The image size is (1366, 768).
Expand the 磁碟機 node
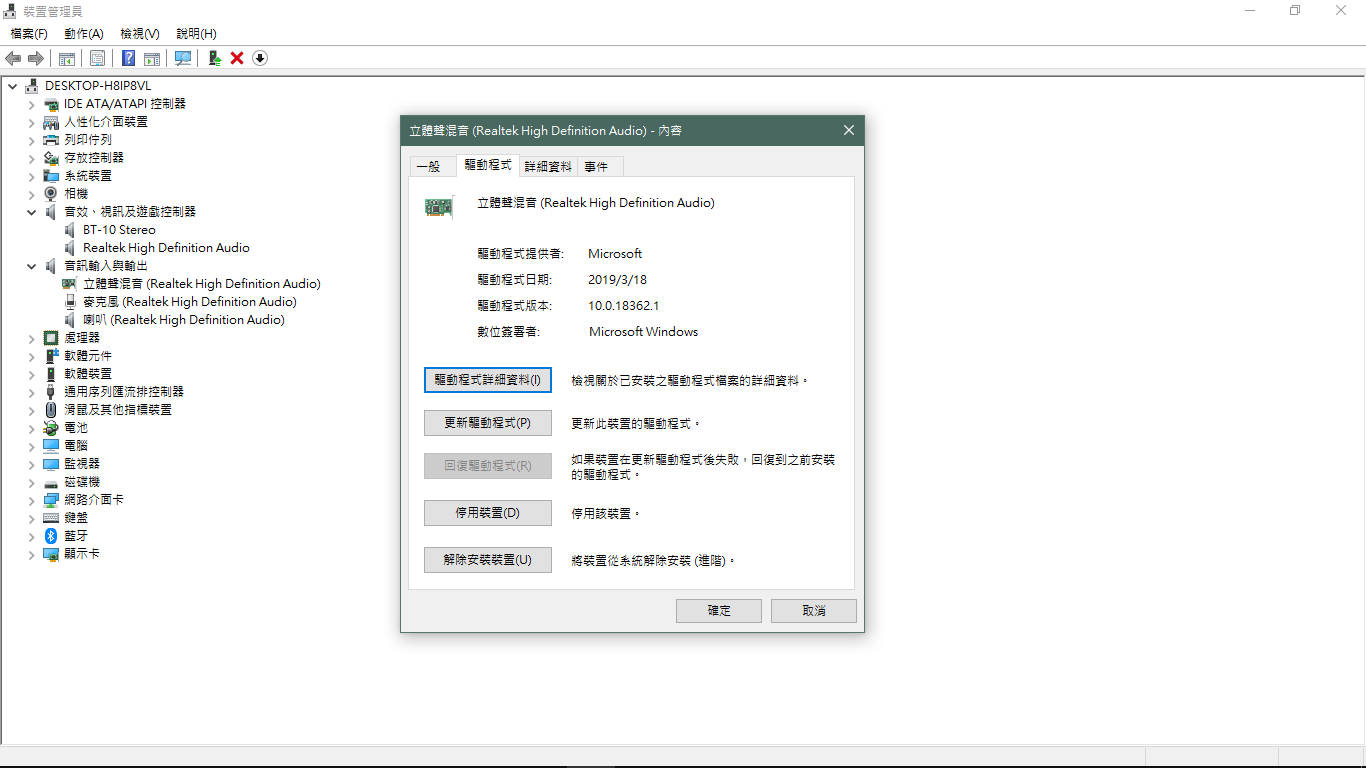32,482
